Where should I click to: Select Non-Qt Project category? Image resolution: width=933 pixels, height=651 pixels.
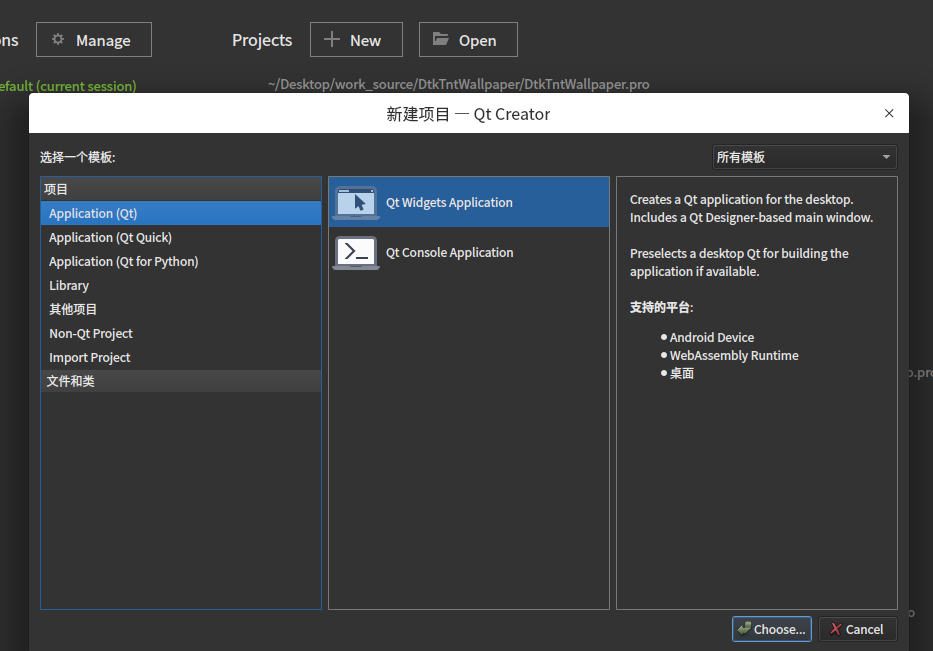click(181, 333)
